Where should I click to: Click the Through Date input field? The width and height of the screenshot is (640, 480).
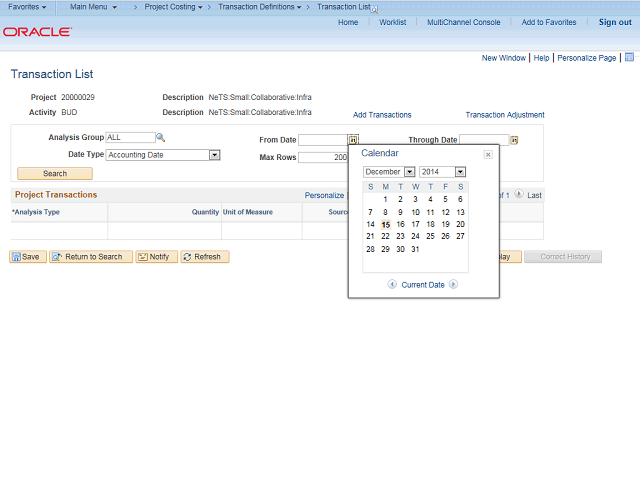click(484, 140)
